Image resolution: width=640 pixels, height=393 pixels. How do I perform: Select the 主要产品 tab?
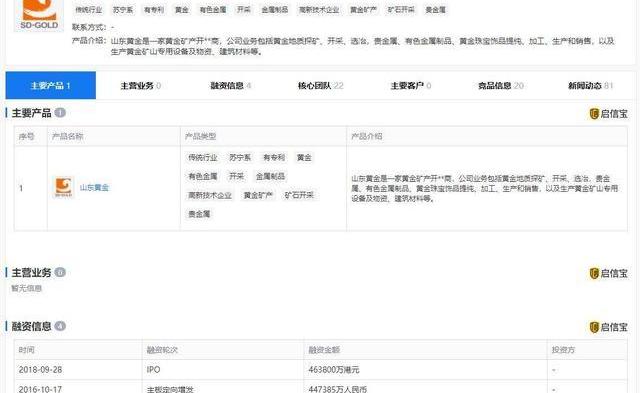[51, 86]
